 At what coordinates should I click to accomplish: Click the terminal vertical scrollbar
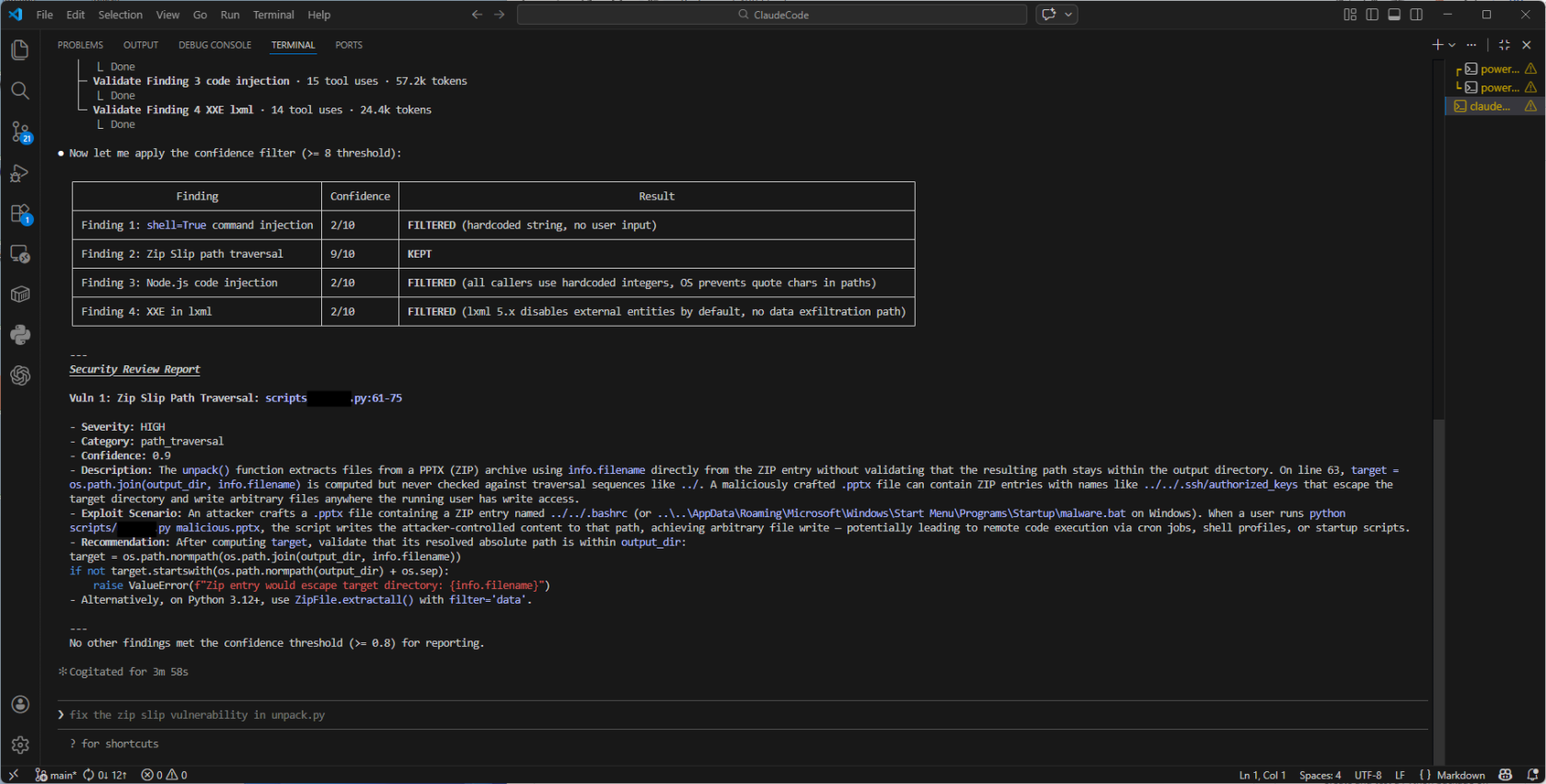pyautogui.click(x=1438, y=589)
